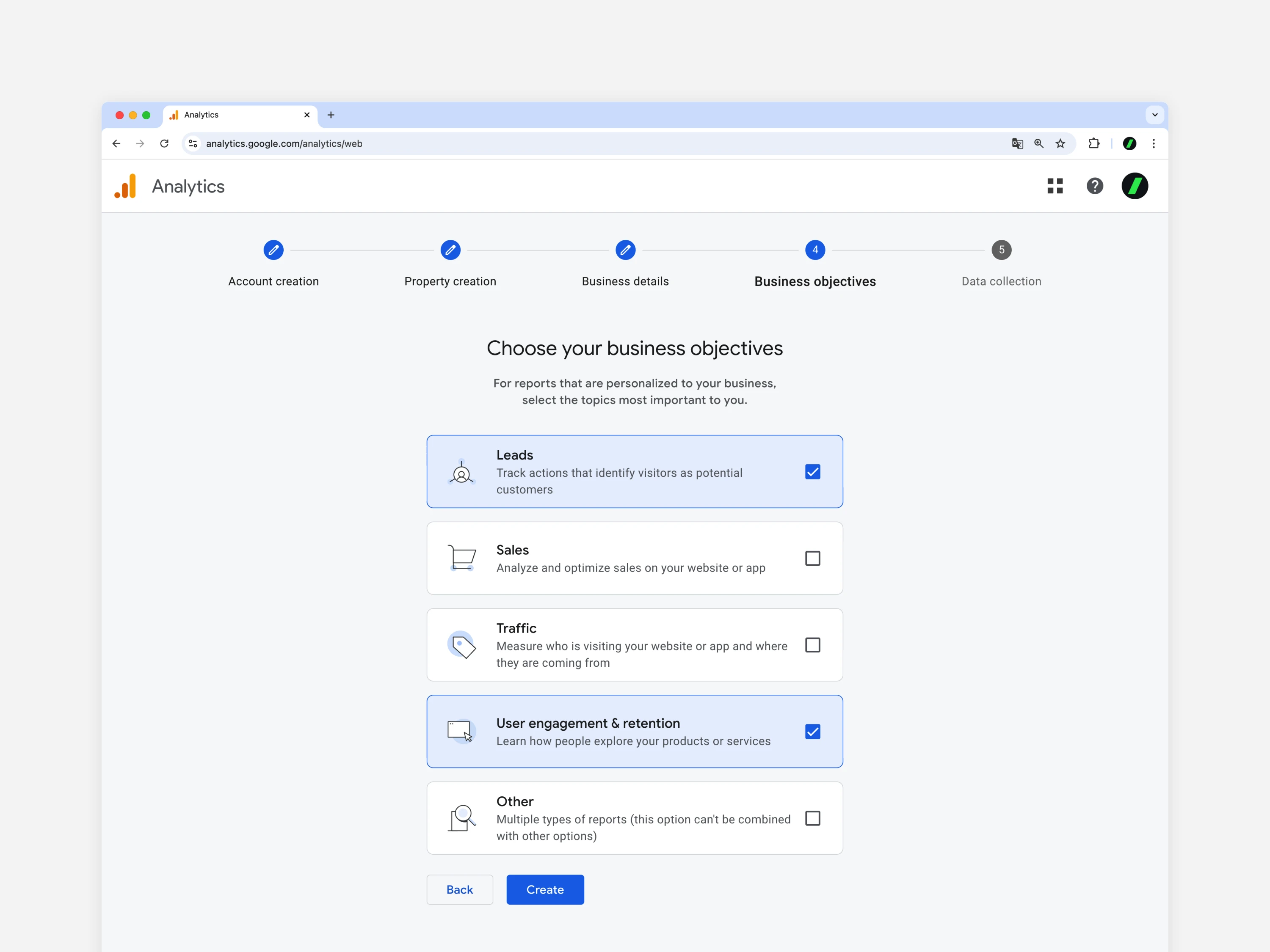Screen dimensions: 1270x952
Task: Click the macOS green fullscreen window button
Action: (x=146, y=116)
